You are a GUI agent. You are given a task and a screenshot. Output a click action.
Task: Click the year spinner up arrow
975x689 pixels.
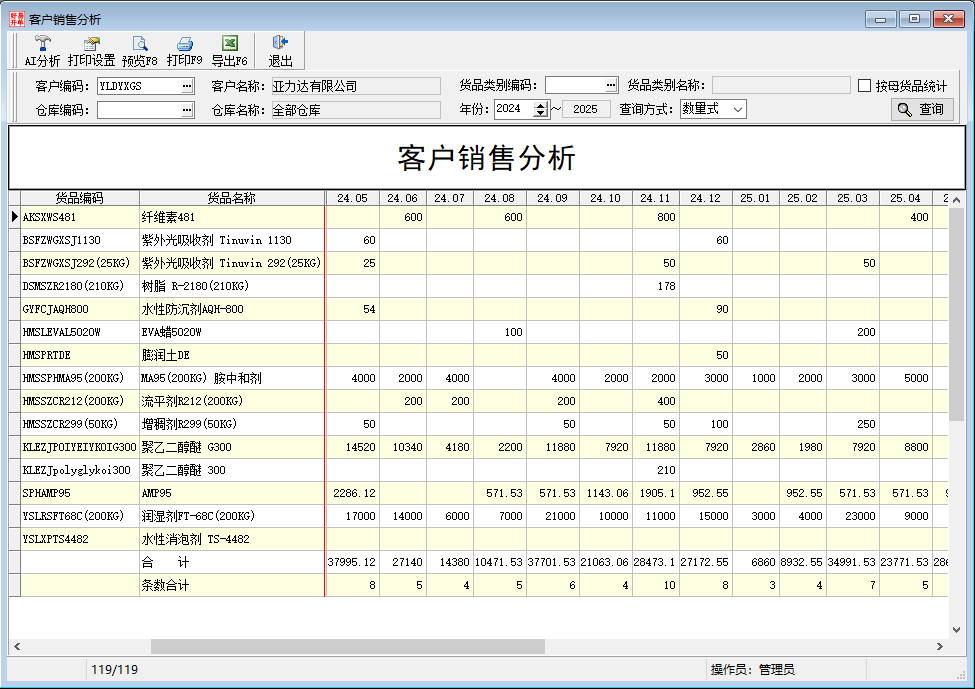540,104
